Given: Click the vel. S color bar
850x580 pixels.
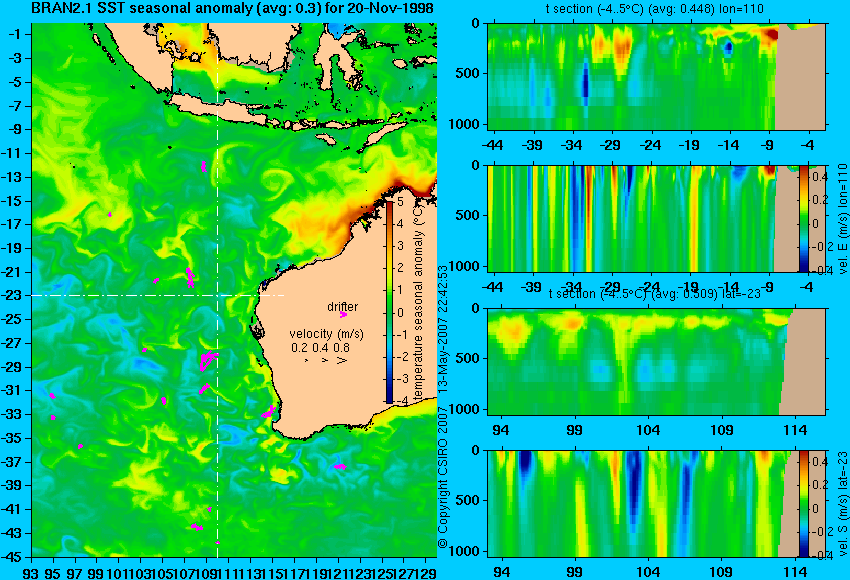Looking at the screenshot, I should (804, 504).
